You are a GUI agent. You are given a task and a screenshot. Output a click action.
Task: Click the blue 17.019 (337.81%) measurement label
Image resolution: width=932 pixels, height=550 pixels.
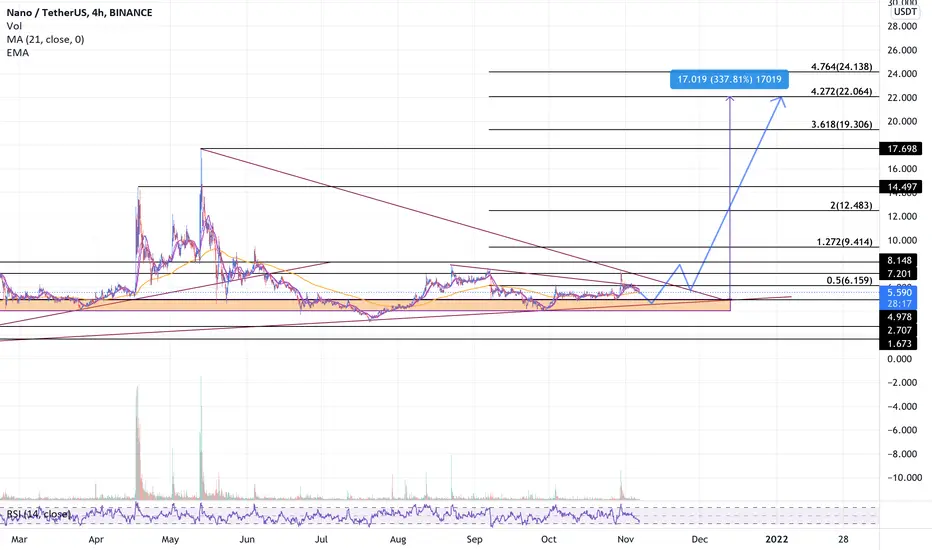(x=729, y=79)
